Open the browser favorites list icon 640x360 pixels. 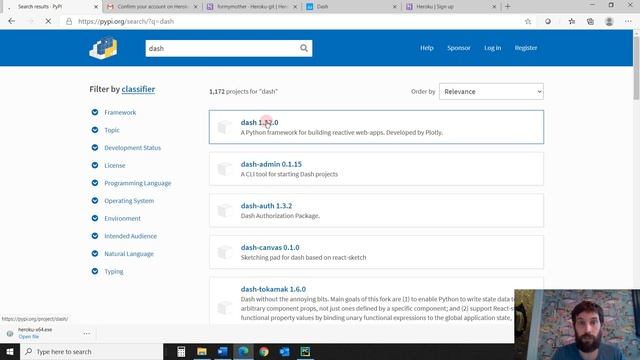(x=571, y=21)
